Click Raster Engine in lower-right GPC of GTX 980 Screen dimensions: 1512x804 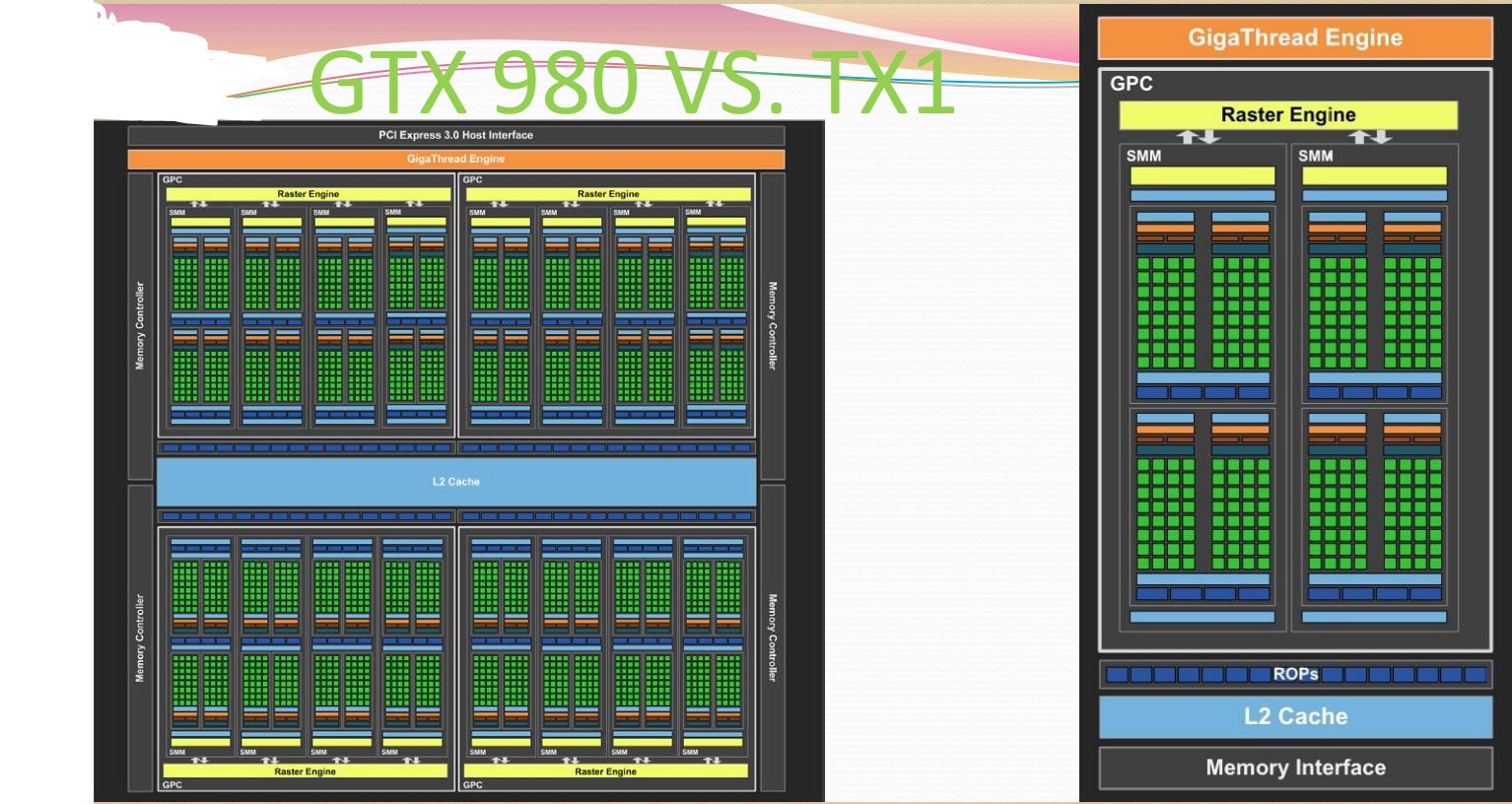click(x=605, y=771)
